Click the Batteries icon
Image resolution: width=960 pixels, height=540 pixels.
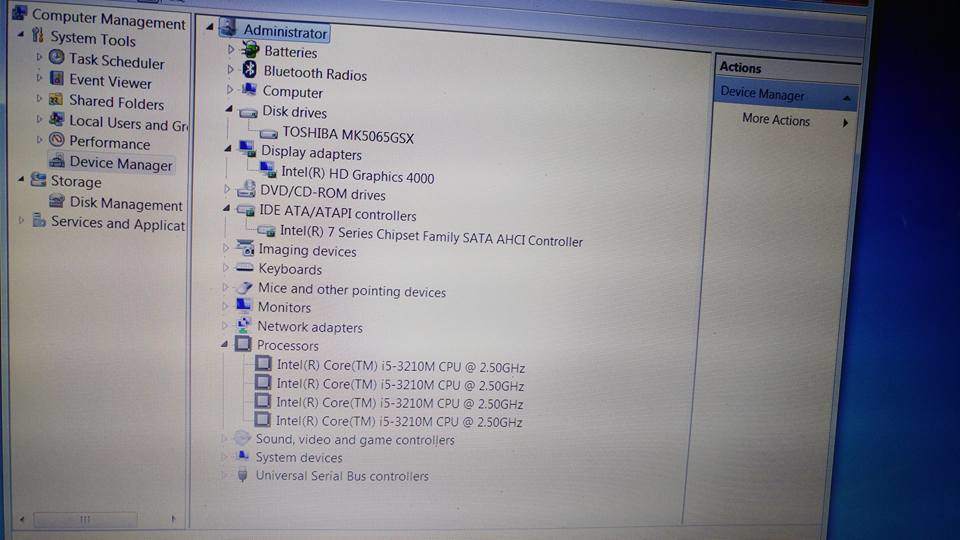[x=250, y=48]
